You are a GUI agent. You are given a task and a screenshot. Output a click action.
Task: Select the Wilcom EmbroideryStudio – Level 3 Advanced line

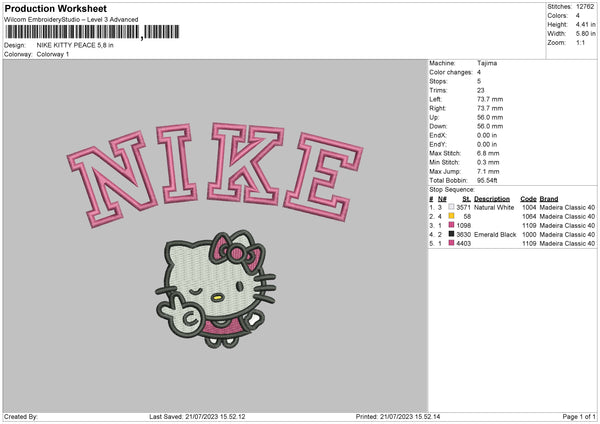point(71,20)
